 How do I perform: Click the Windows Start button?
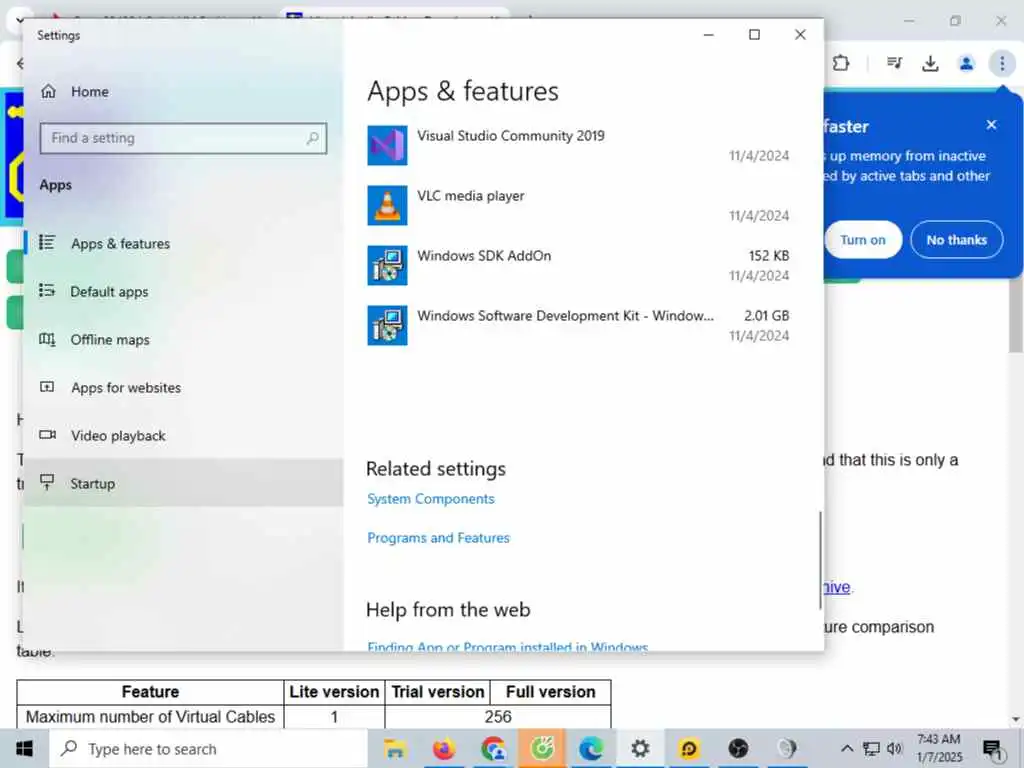24,748
